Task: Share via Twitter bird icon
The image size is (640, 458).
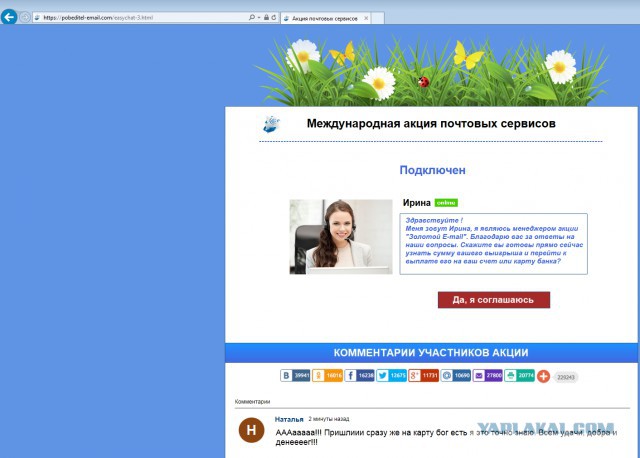Action: tap(382, 376)
